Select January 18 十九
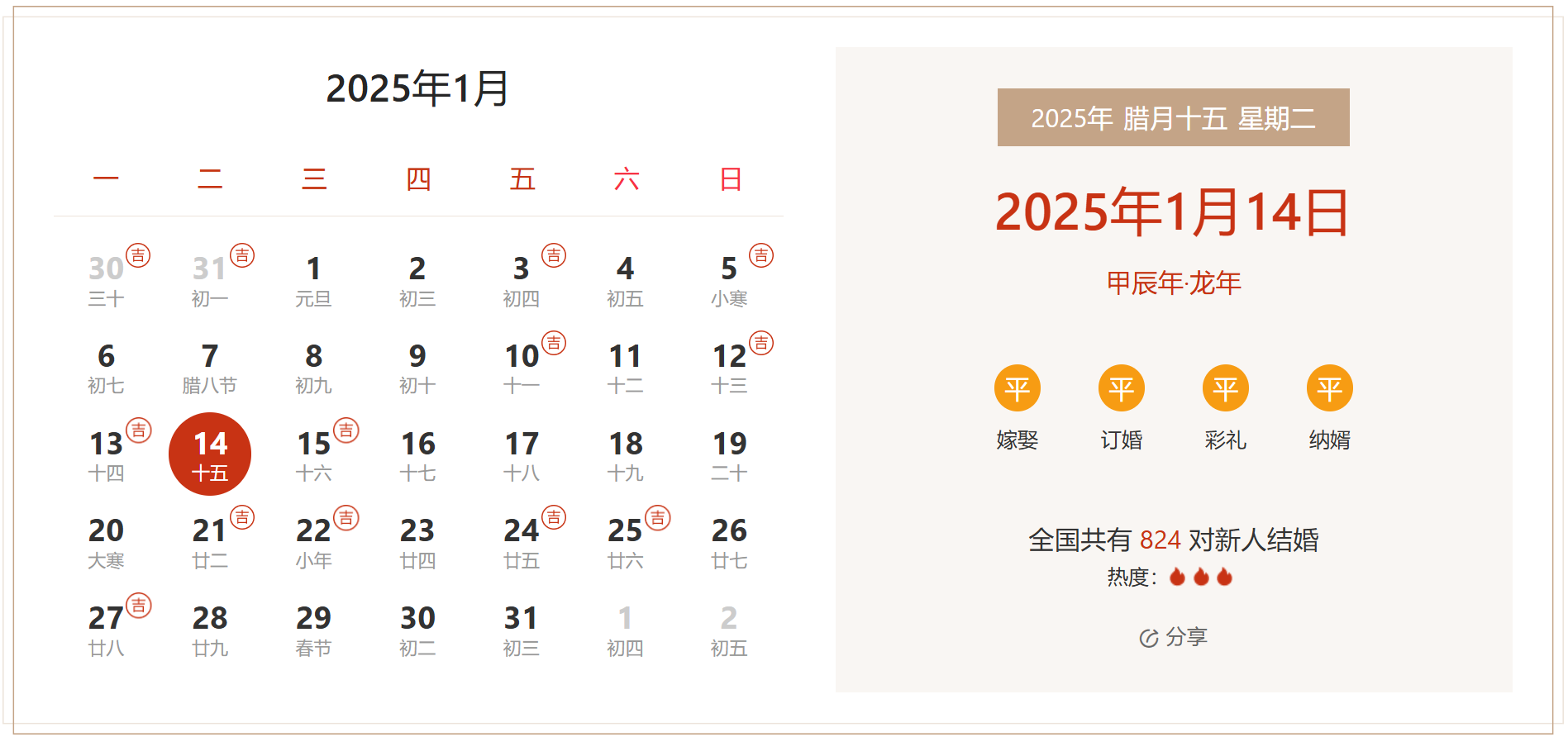 click(x=625, y=456)
